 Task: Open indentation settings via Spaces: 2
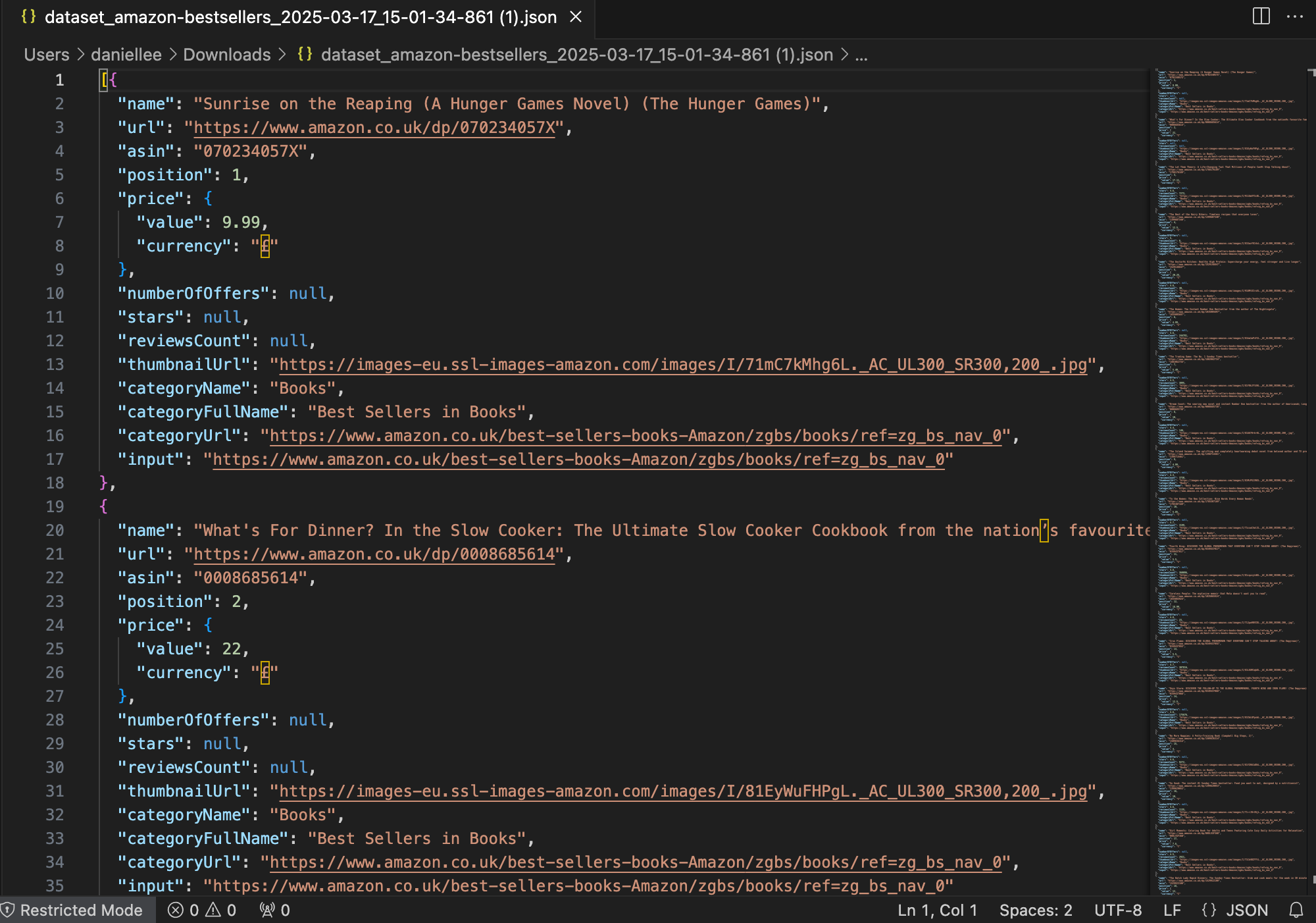coord(1035,910)
